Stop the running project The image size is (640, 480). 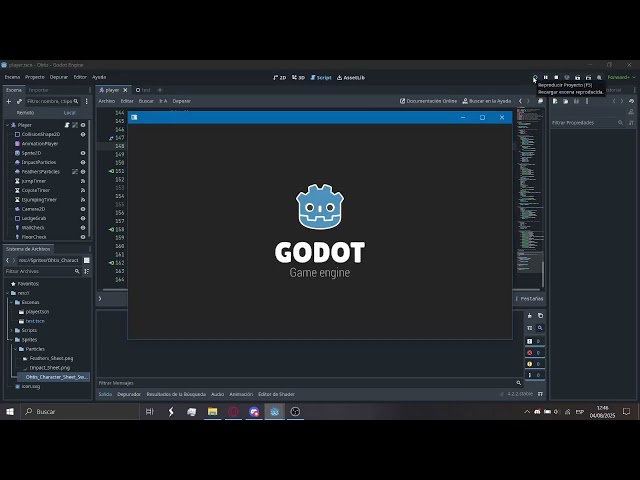pyautogui.click(x=556, y=77)
